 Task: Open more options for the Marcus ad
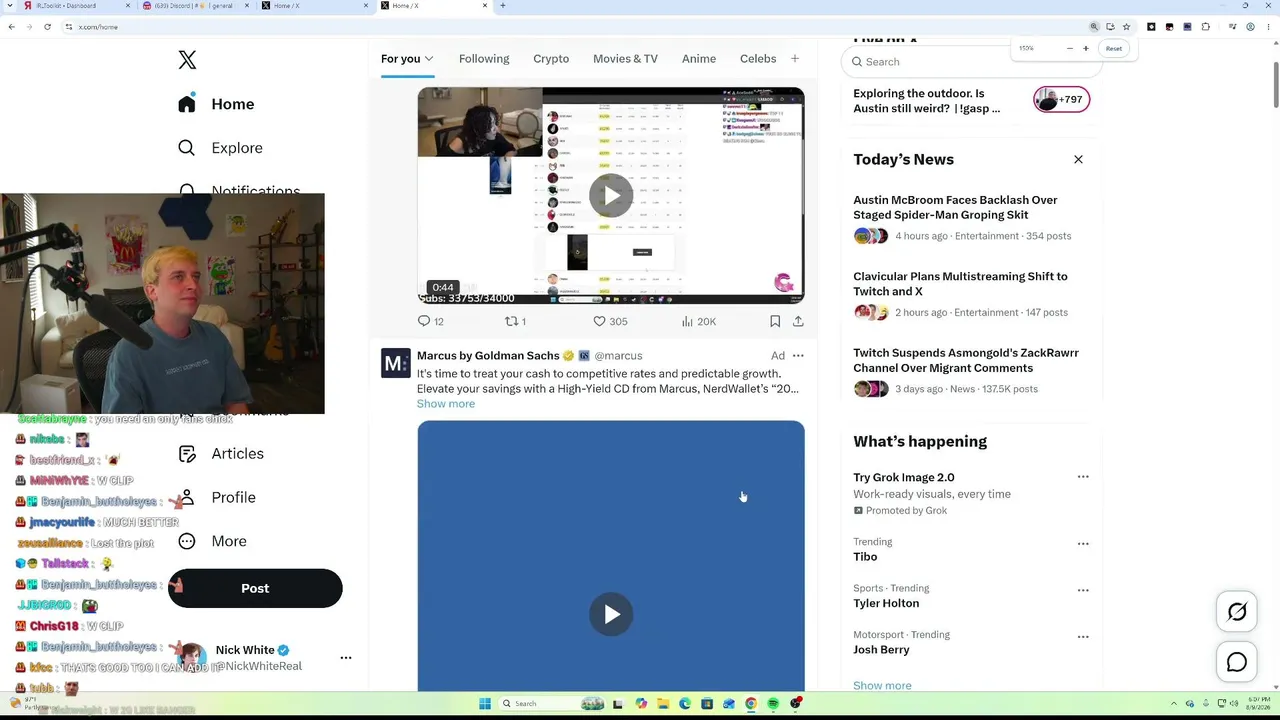(798, 356)
